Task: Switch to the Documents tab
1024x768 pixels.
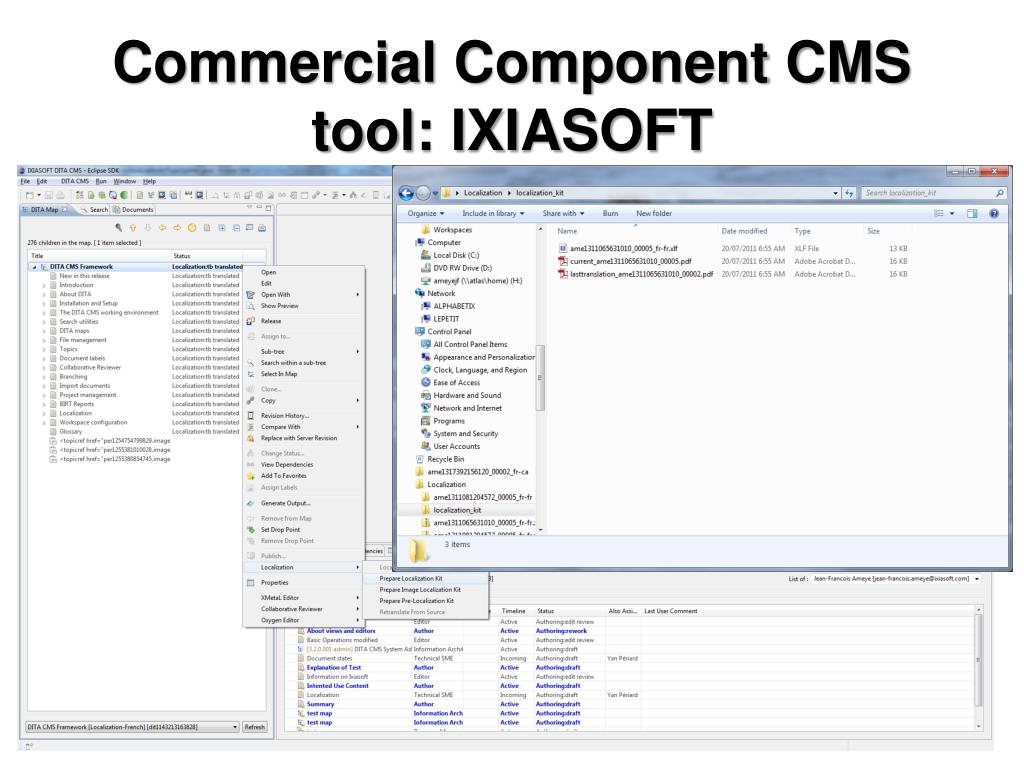Action: [x=133, y=210]
